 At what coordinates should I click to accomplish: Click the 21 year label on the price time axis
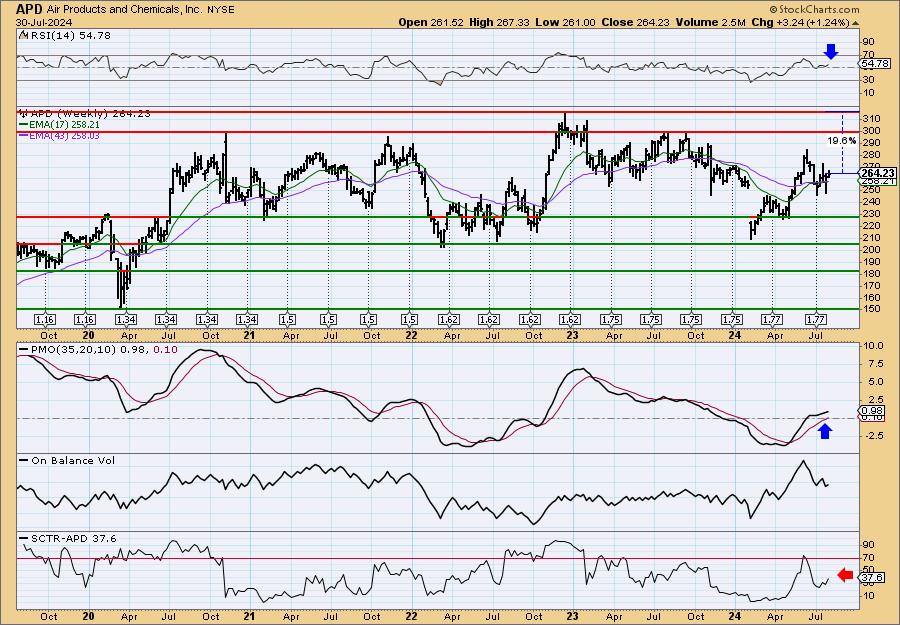[249, 336]
